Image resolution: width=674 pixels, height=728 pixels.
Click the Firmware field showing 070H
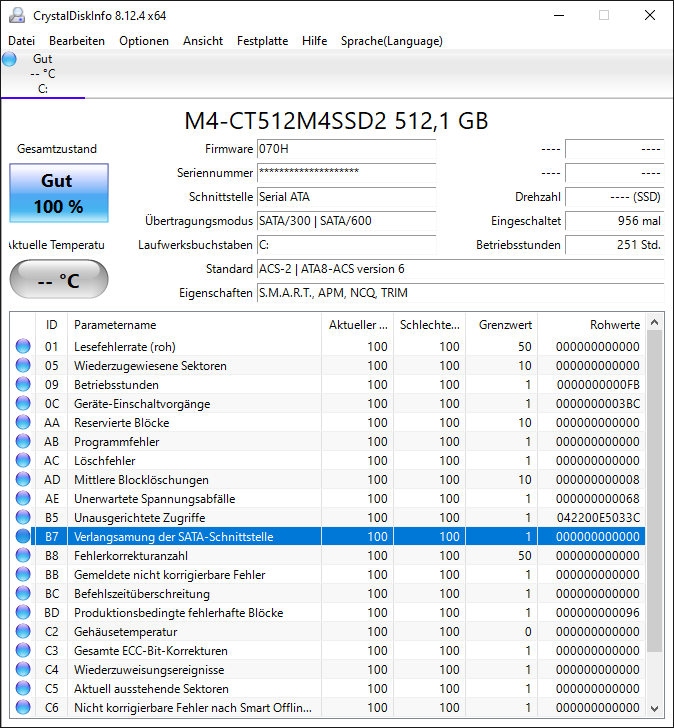[x=347, y=149]
